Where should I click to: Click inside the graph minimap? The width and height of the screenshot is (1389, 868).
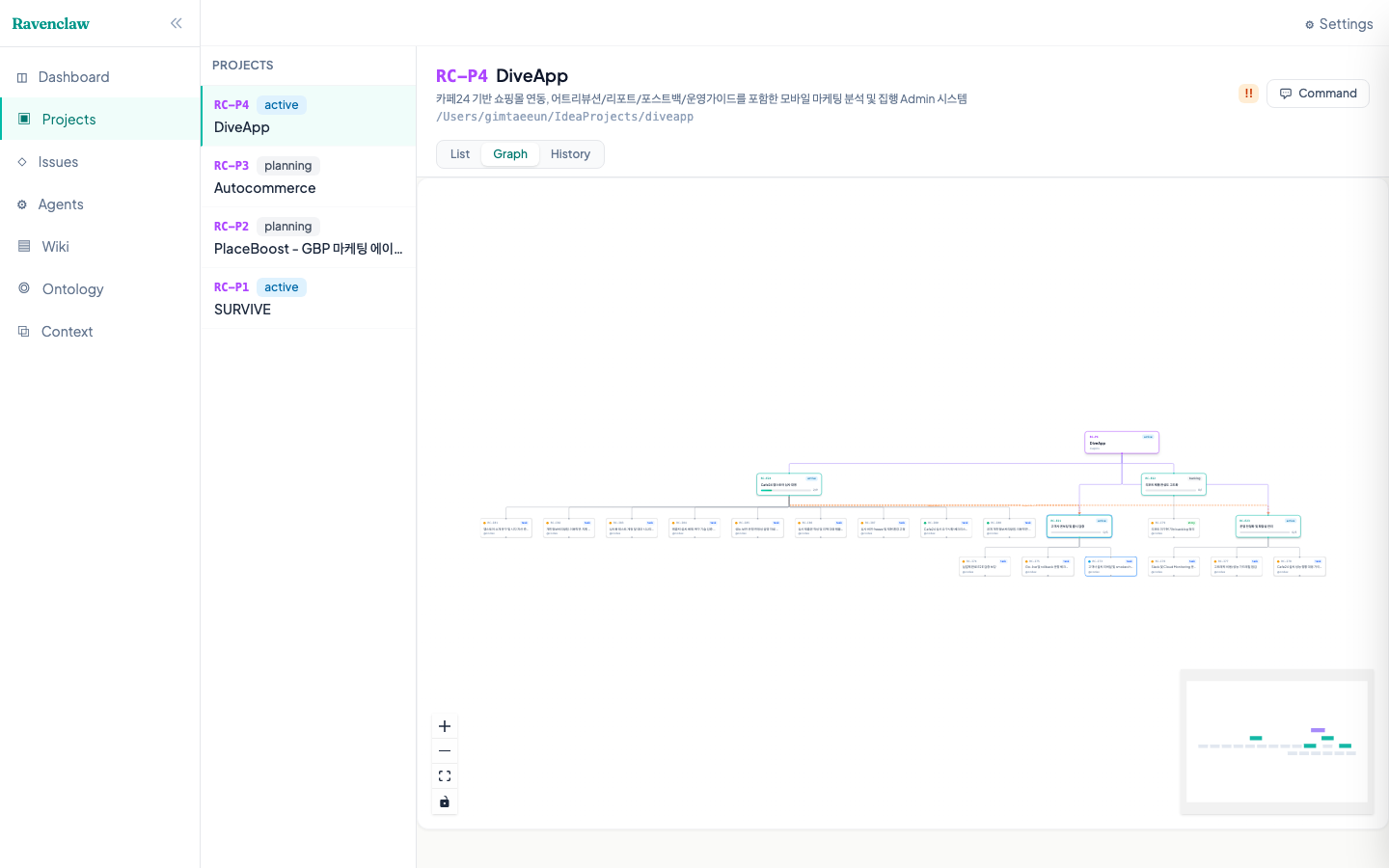[x=1276, y=743]
